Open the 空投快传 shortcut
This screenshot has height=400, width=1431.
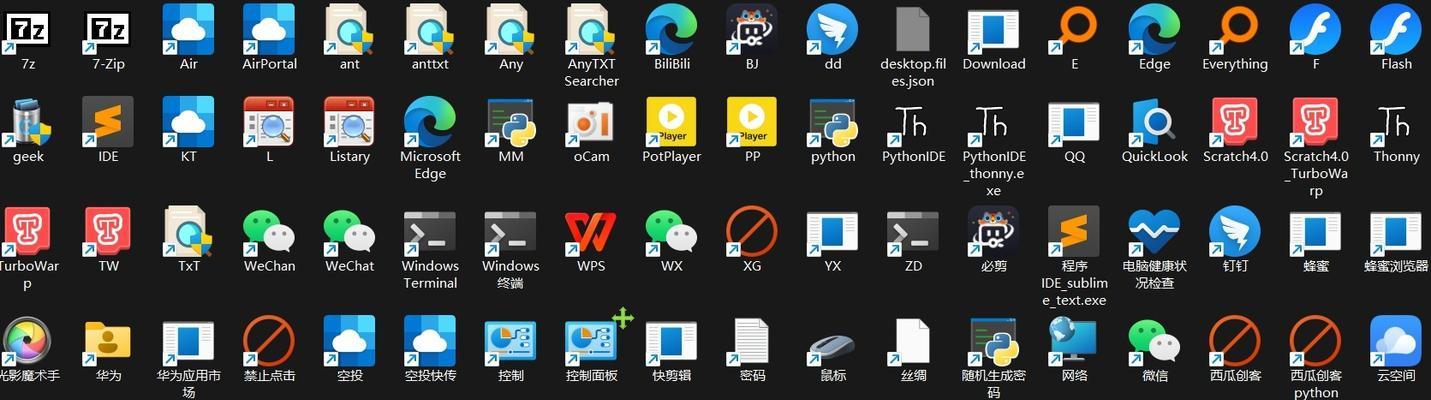tap(430, 342)
